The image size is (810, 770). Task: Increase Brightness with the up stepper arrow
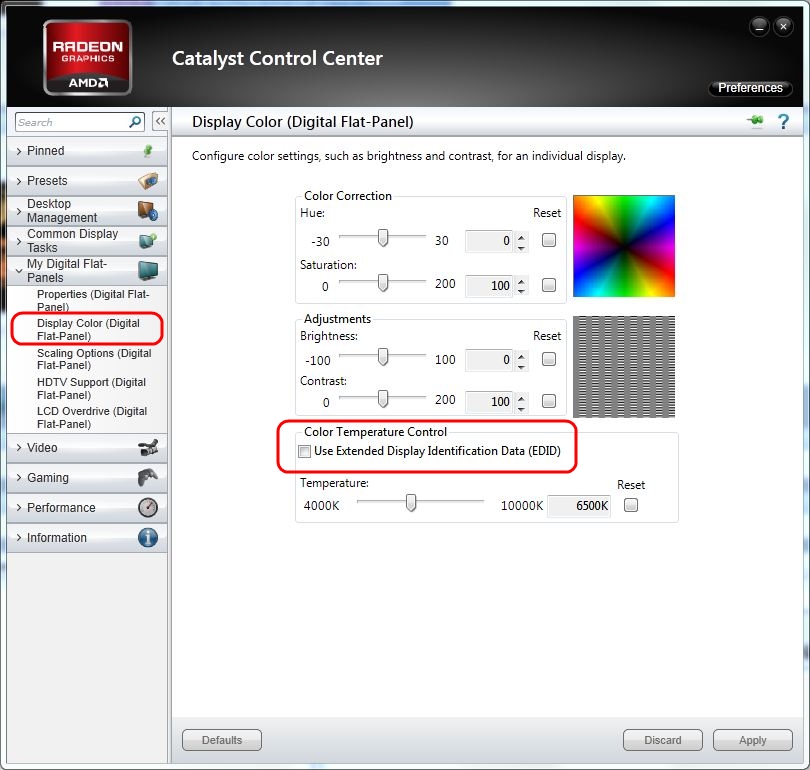pyautogui.click(x=521, y=355)
